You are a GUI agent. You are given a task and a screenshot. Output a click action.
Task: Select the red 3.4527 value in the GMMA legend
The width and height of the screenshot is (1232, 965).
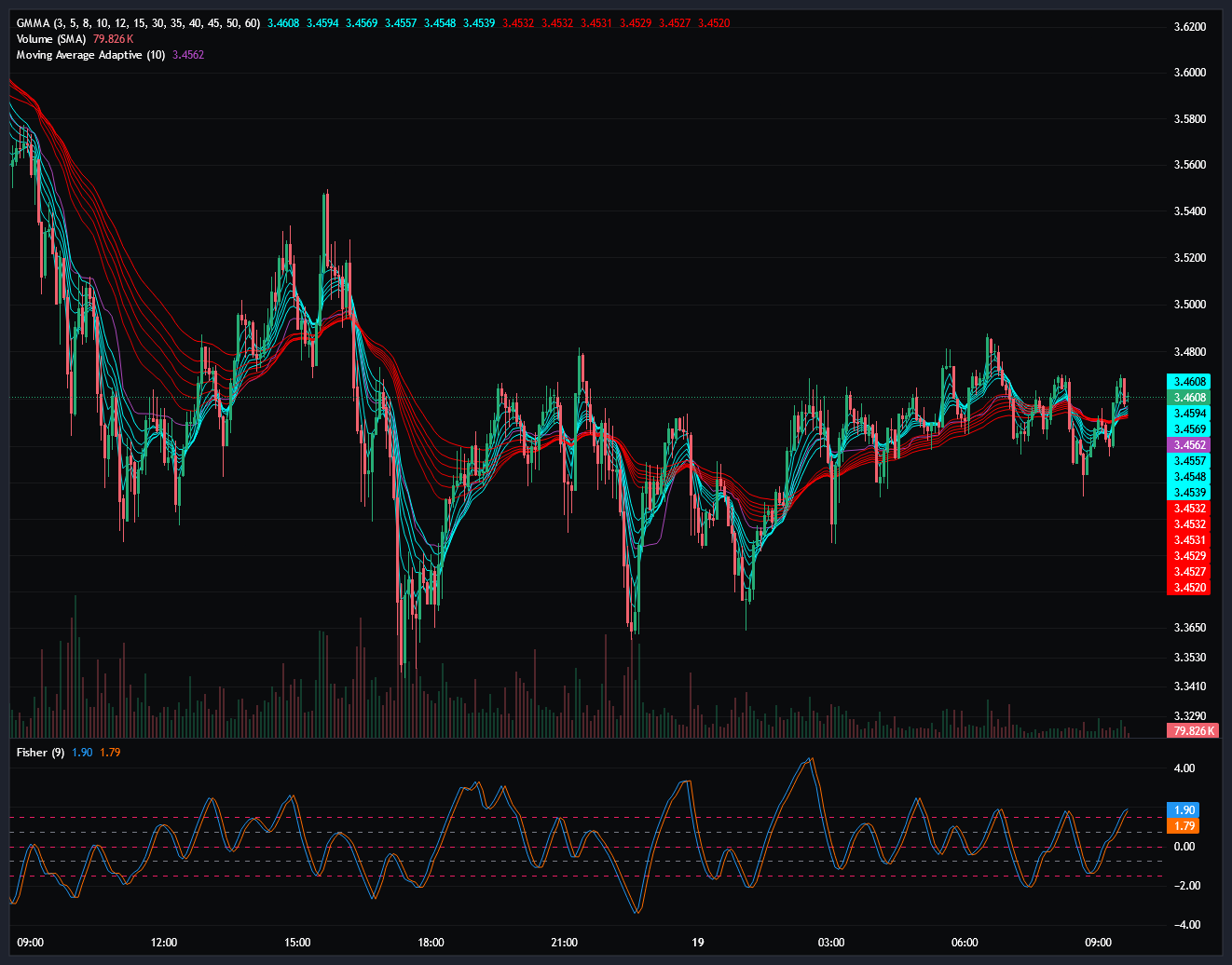(x=675, y=23)
